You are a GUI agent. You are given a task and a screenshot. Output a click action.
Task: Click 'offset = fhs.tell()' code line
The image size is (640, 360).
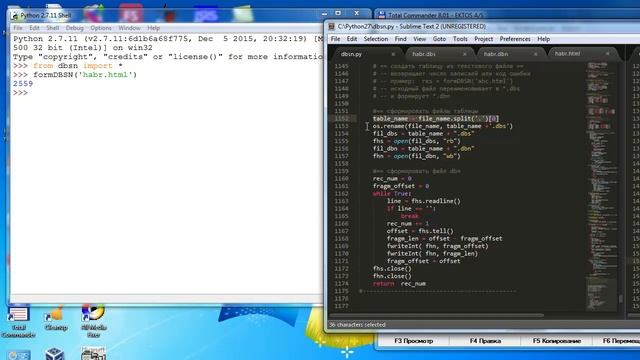[420, 231]
